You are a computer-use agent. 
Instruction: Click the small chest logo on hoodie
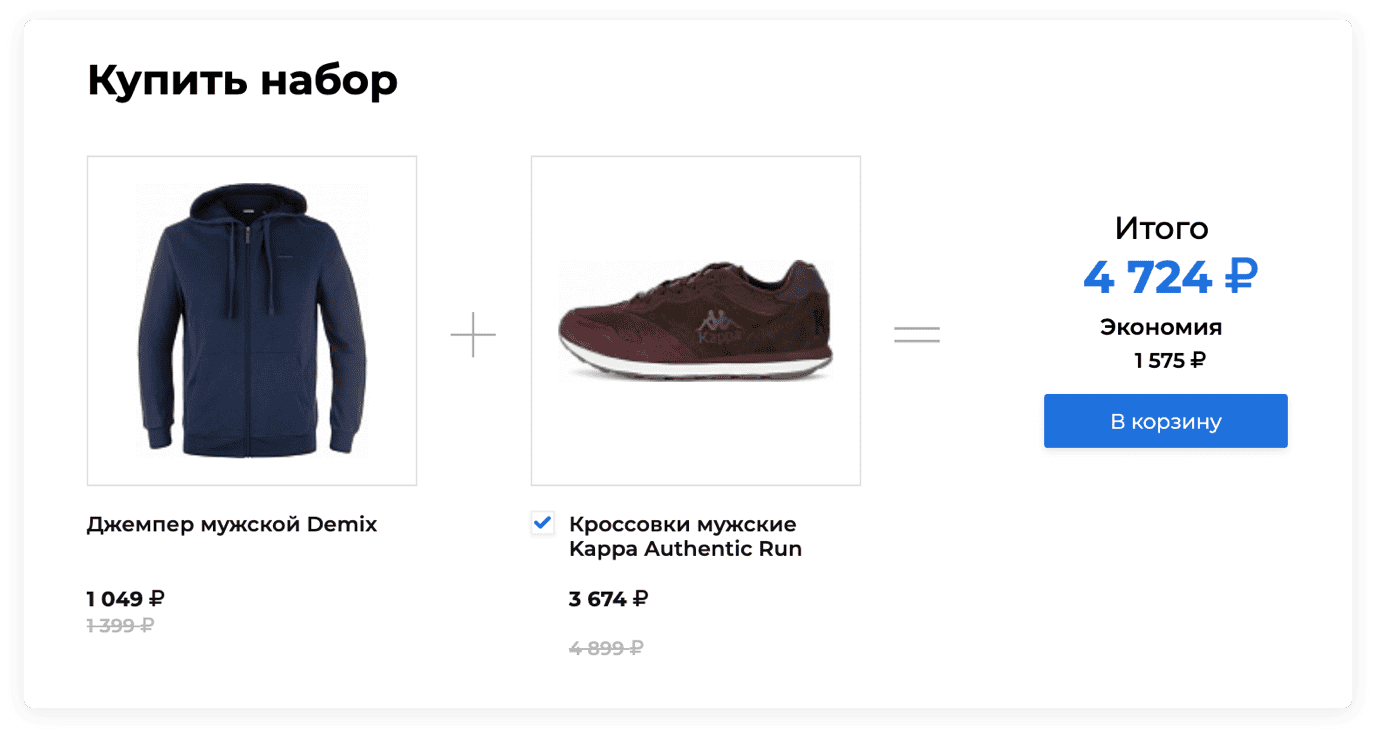point(284,256)
